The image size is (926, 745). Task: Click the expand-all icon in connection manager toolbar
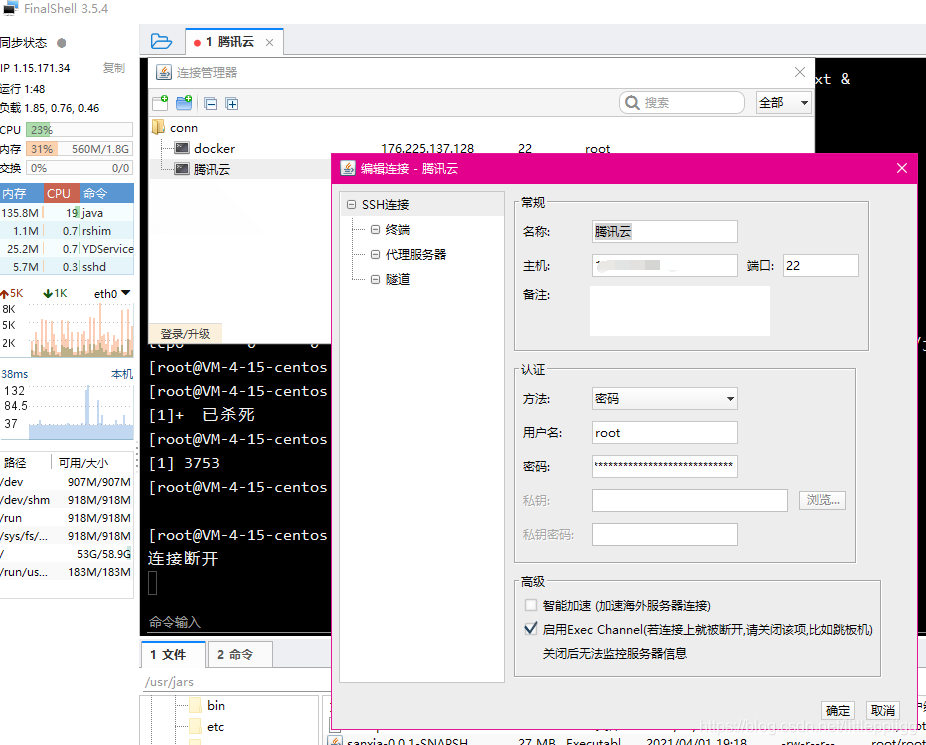tap(231, 103)
